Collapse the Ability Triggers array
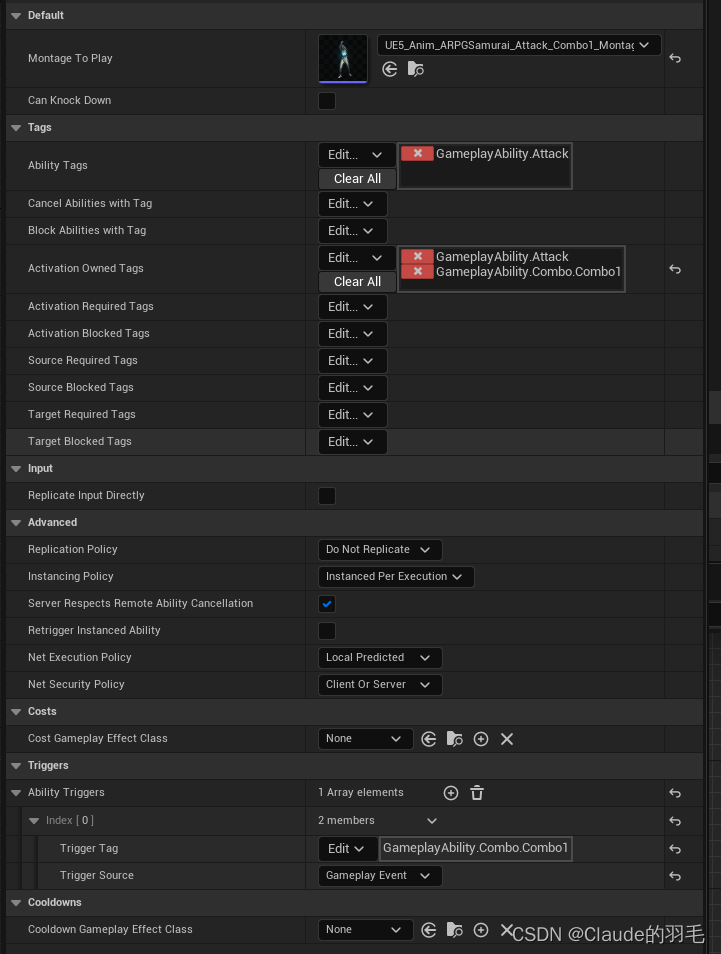 click(16, 793)
